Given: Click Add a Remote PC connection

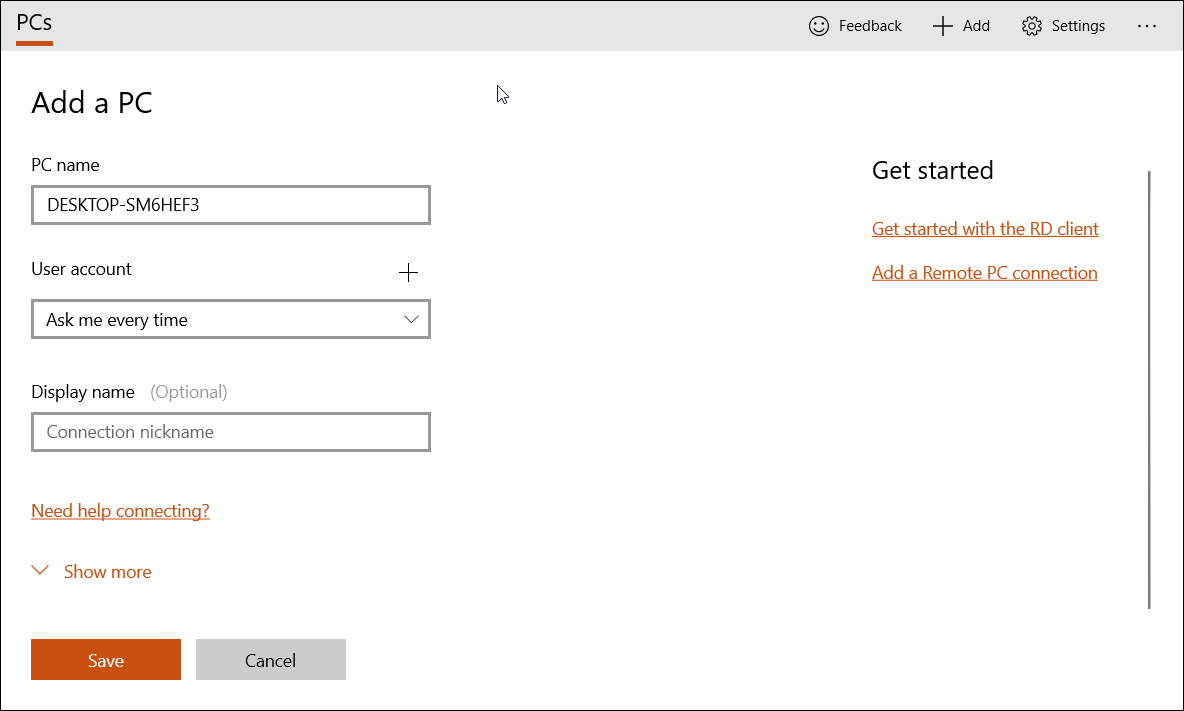Looking at the screenshot, I should click(x=984, y=272).
